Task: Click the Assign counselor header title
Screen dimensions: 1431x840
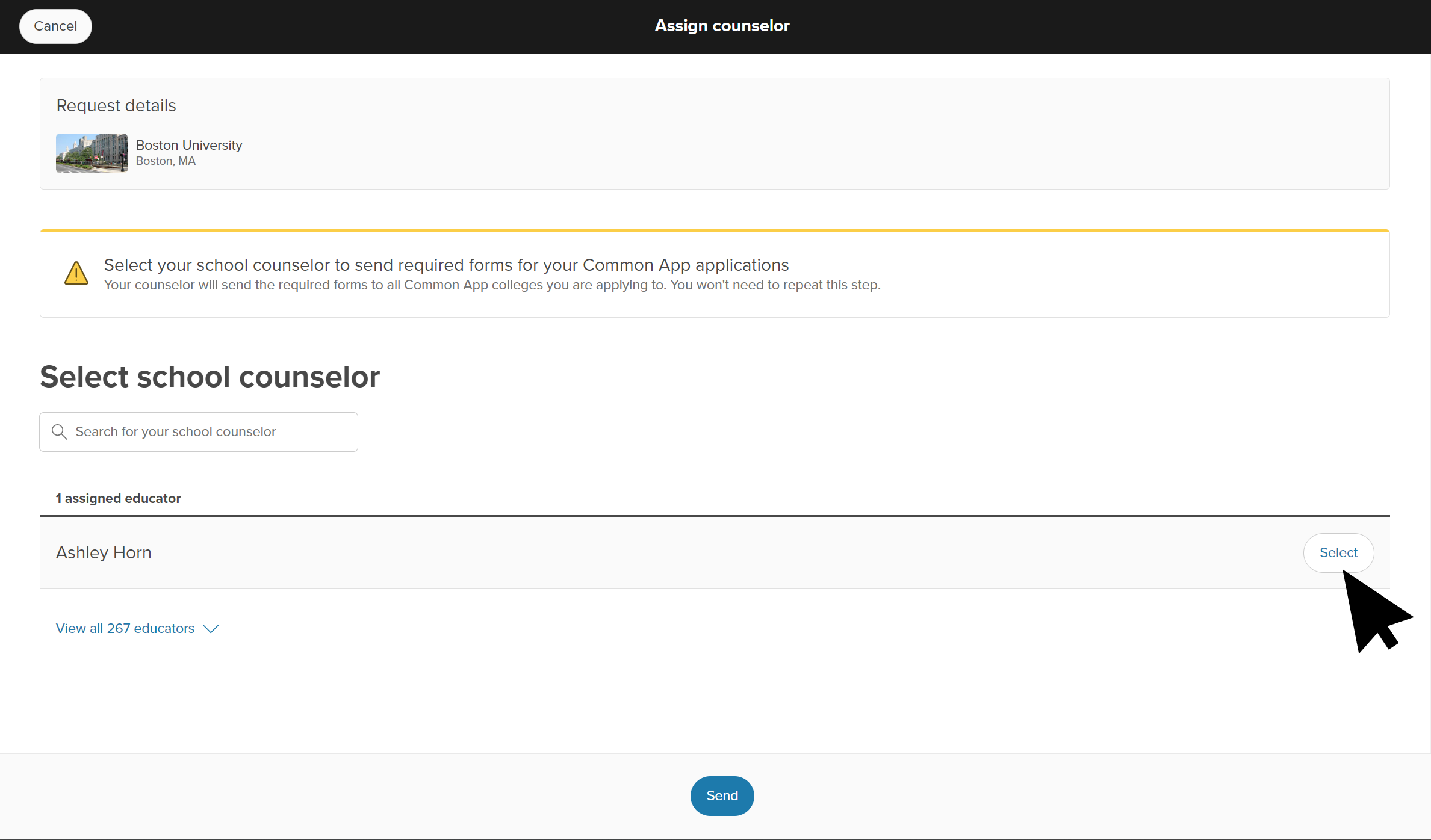Action: 722,25
